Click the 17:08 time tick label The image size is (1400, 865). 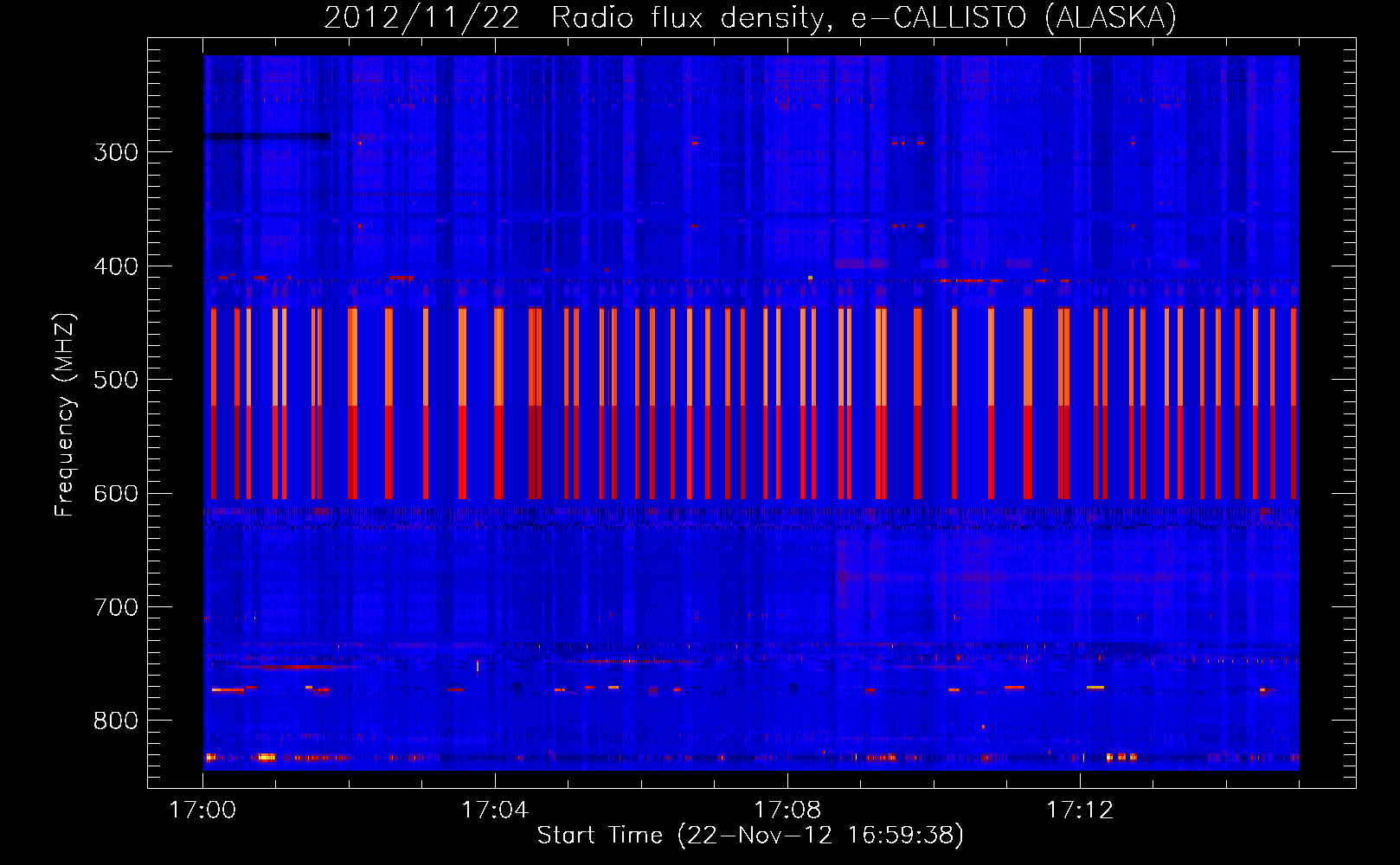click(x=787, y=811)
